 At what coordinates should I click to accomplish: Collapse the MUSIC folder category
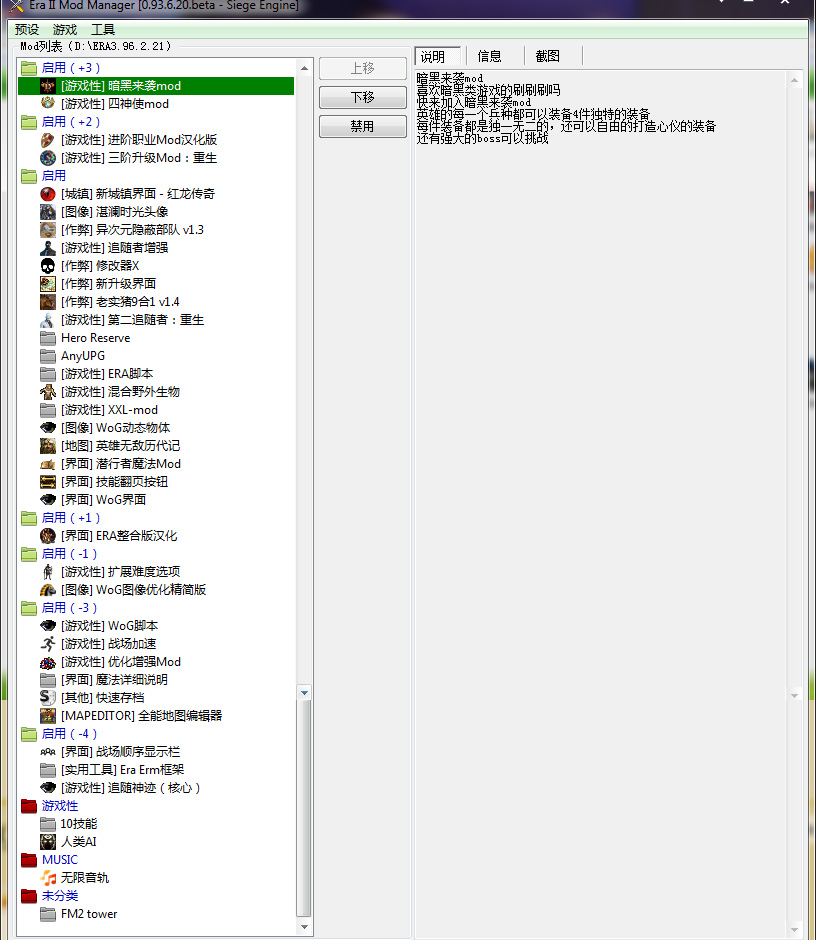coord(29,860)
